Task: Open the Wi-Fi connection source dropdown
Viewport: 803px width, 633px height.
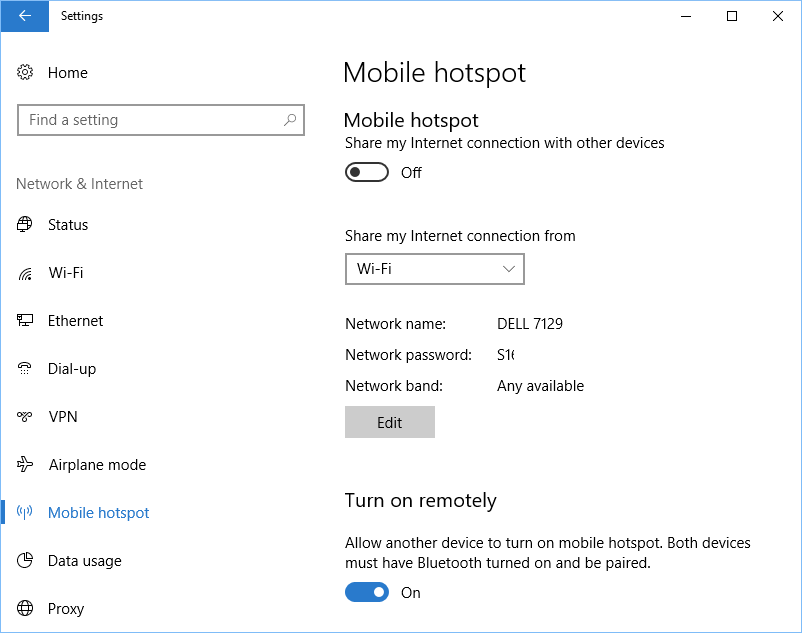Action: tap(435, 269)
